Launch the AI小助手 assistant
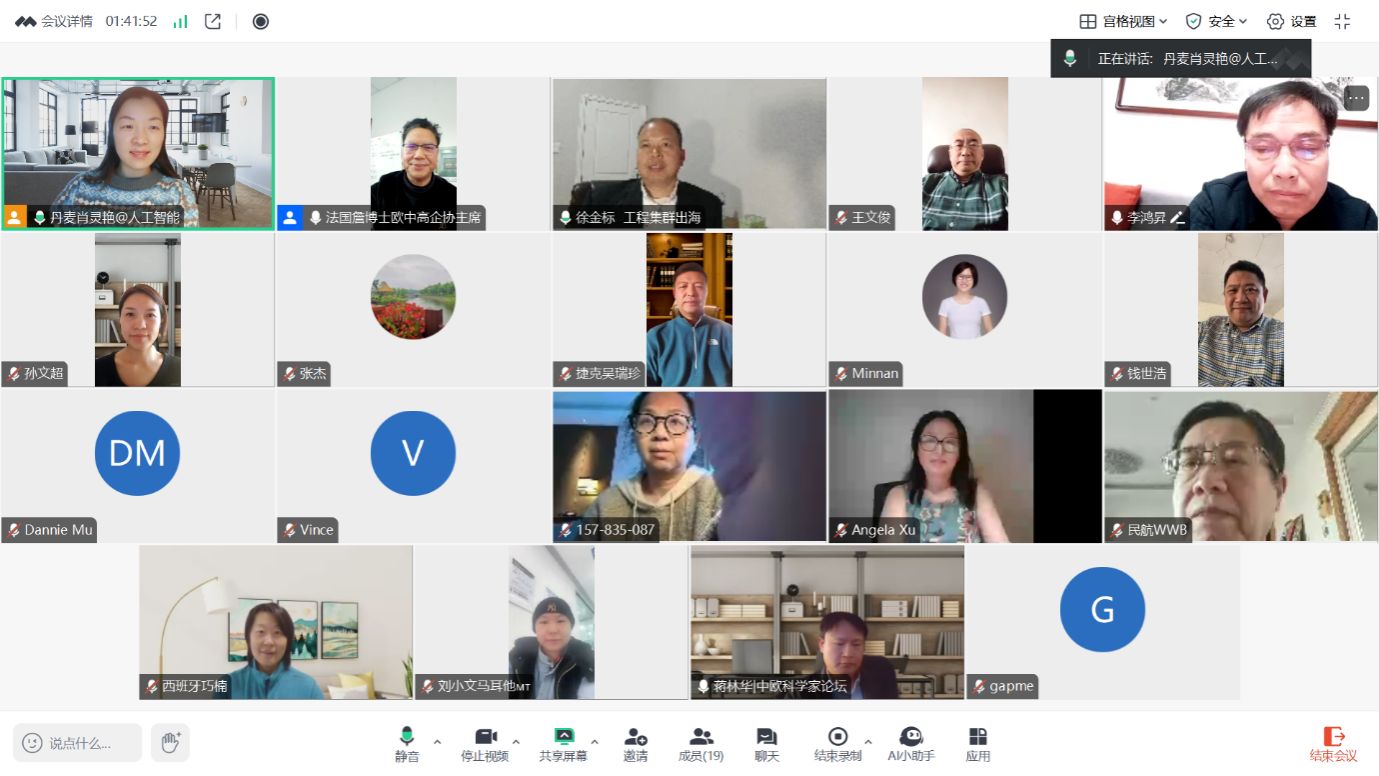 tap(911, 743)
